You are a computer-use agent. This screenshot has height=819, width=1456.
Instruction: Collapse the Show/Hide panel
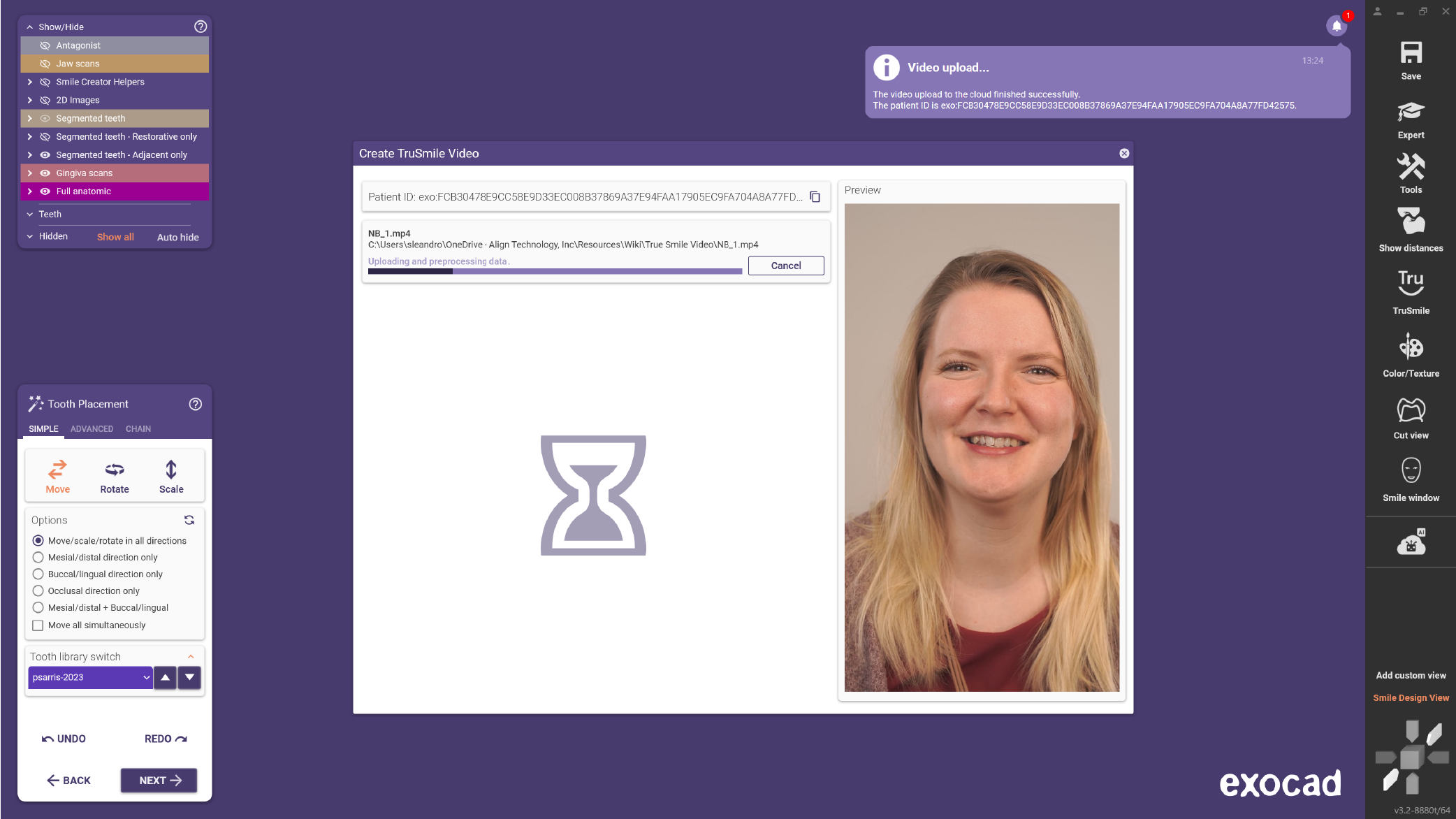29,27
